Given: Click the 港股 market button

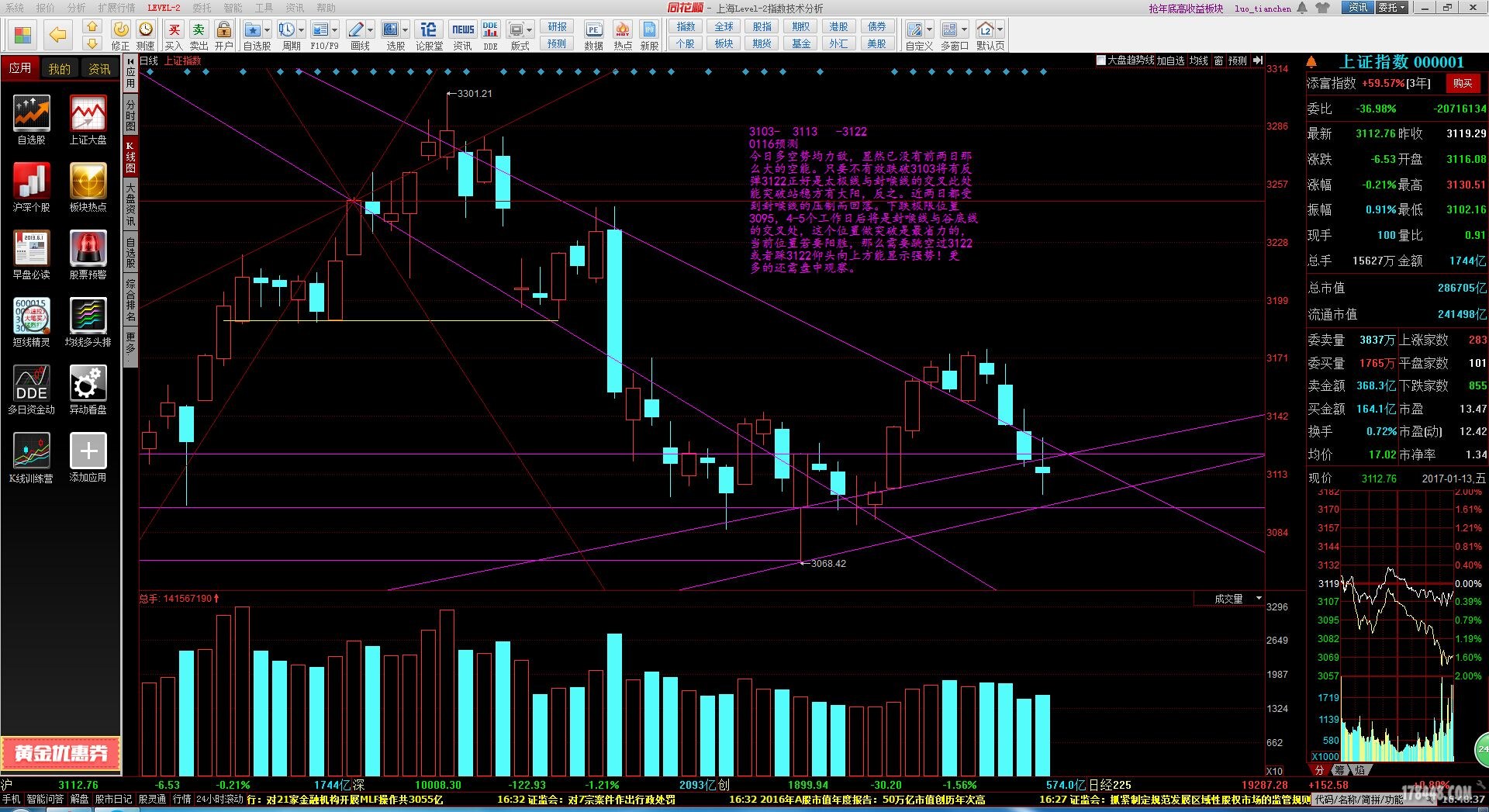Looking at the screenshot, I should [x=838, y=26].
